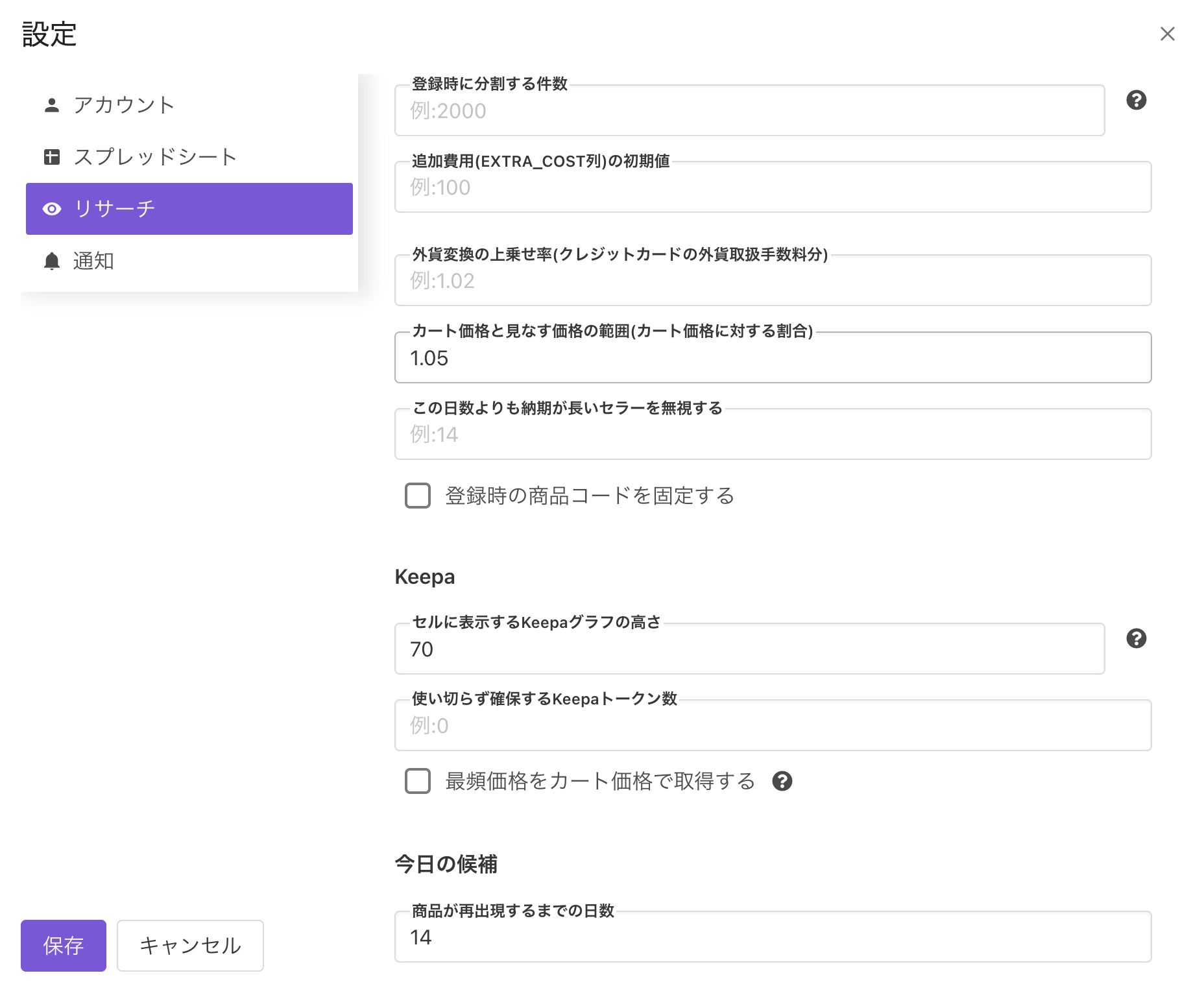
Task: Click the bell icon next to 通知
Action: click(x=52, y=261)
